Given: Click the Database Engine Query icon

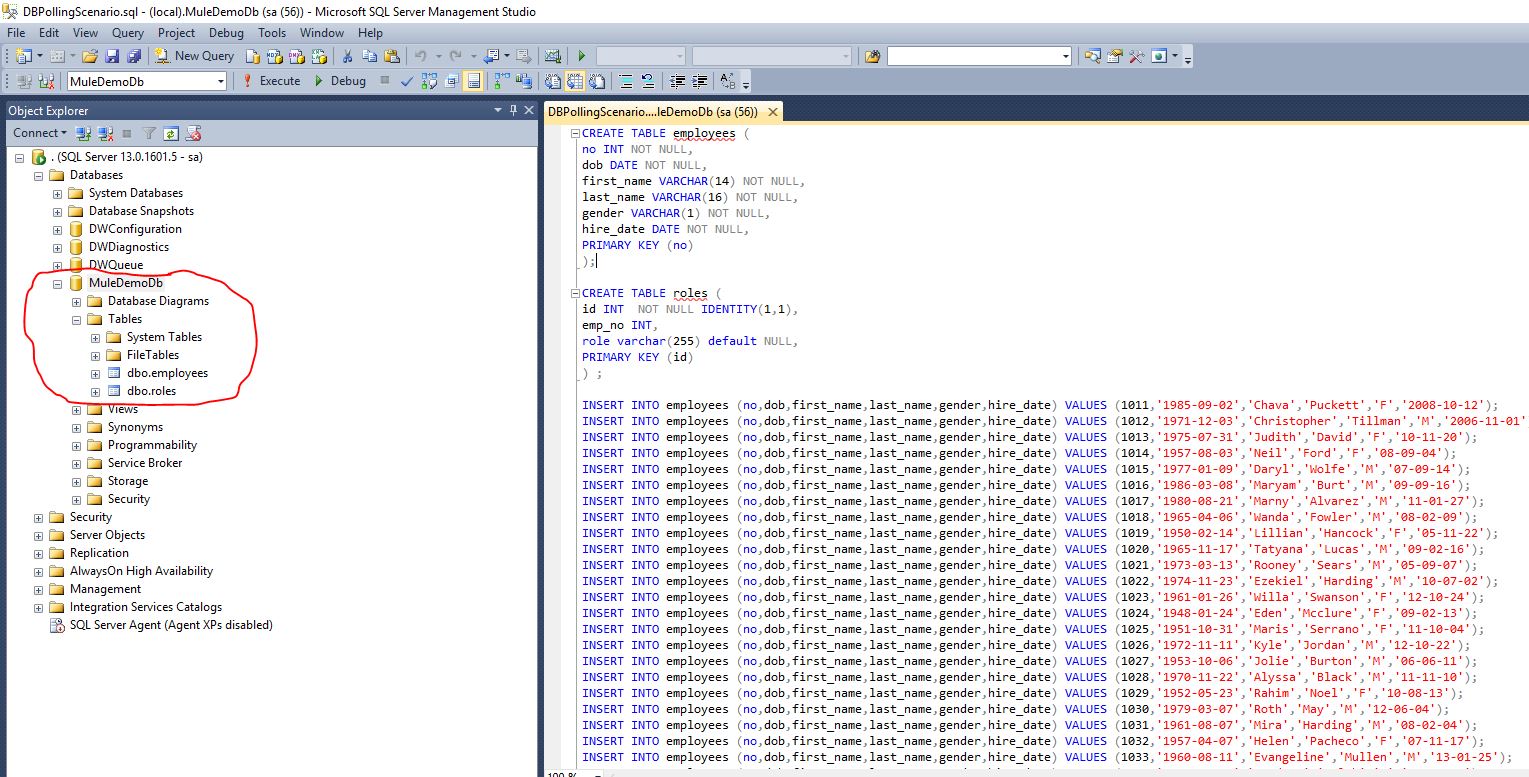Looking at the screenshot, I should [x=253, y=56].
